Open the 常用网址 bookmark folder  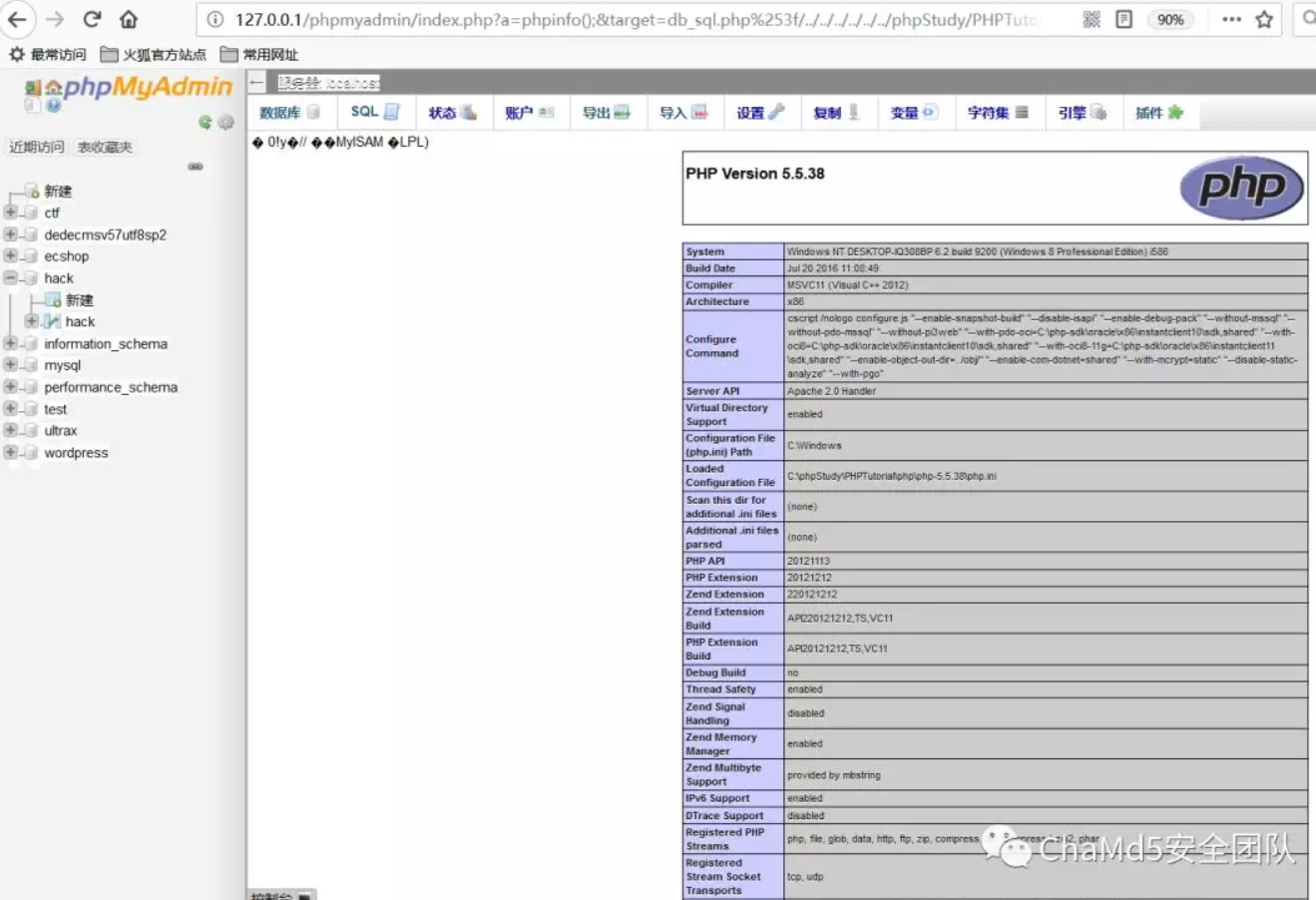pyautogui.click(x=258, y=55)
